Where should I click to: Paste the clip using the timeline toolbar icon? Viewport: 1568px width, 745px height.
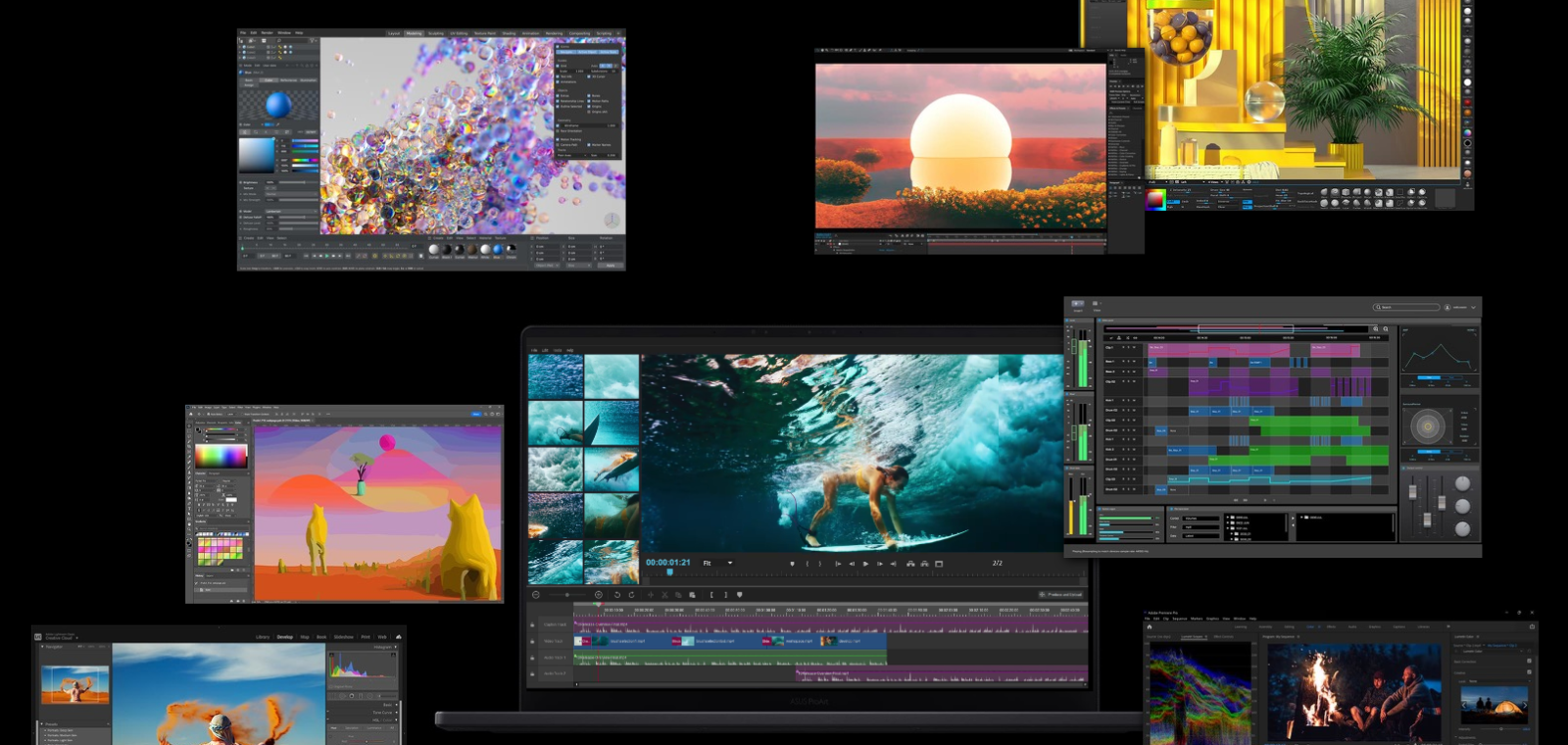[692, 595]
